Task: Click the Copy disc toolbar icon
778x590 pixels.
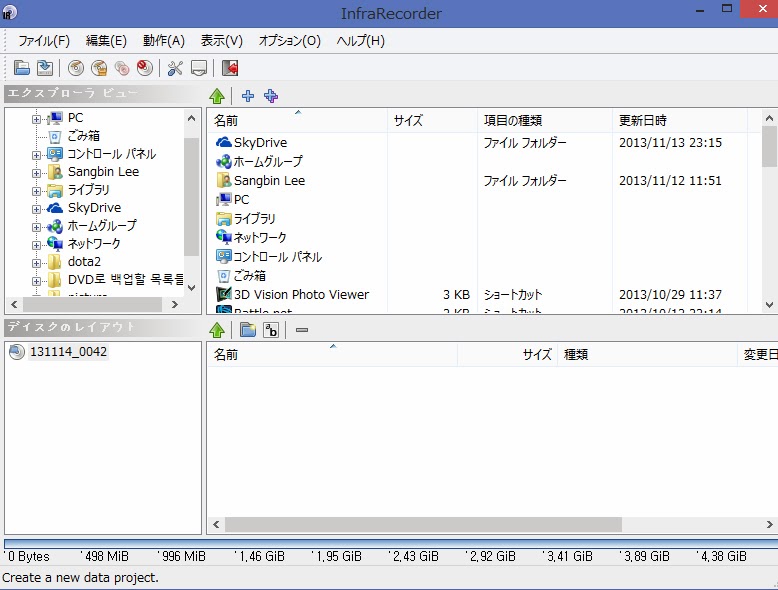Action: pyautogui.click(x=122, y=67)
